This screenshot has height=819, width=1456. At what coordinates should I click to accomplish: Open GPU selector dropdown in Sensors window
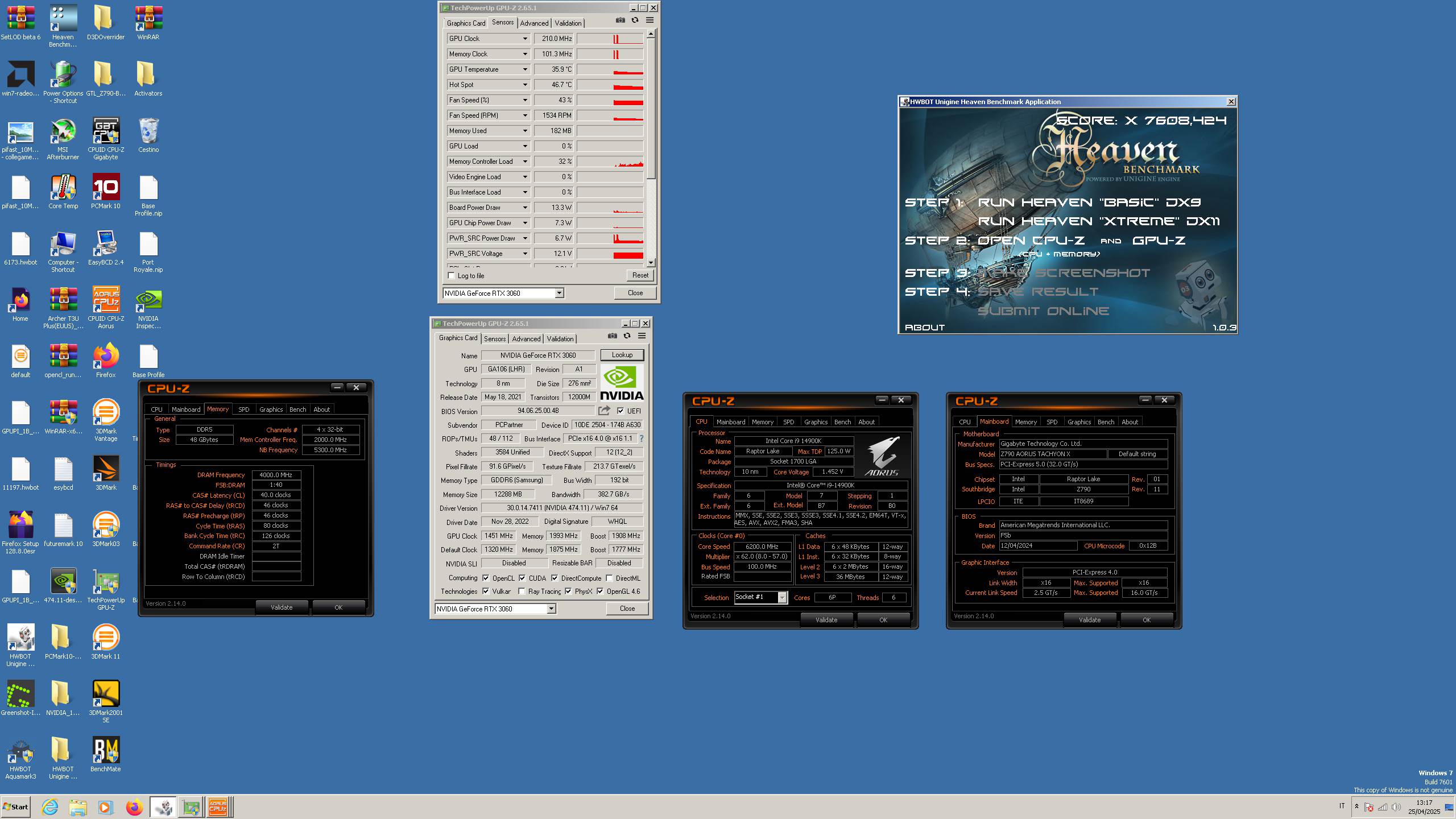pyautogui.click(x=559, y=293)
